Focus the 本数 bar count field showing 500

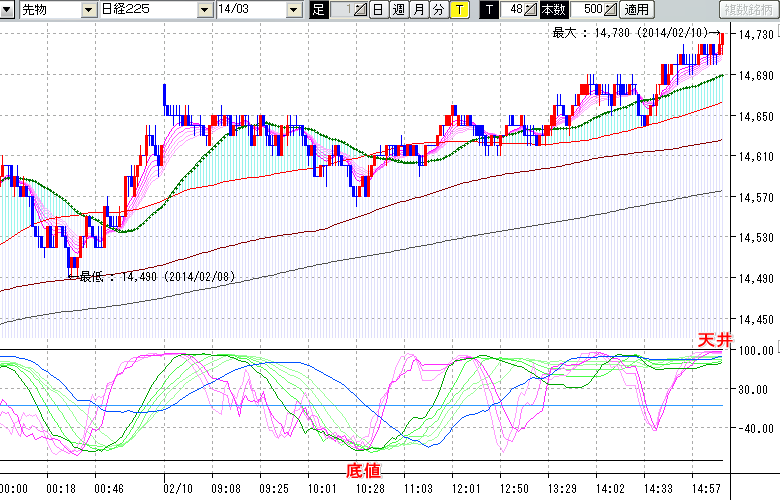pos(590,10)
